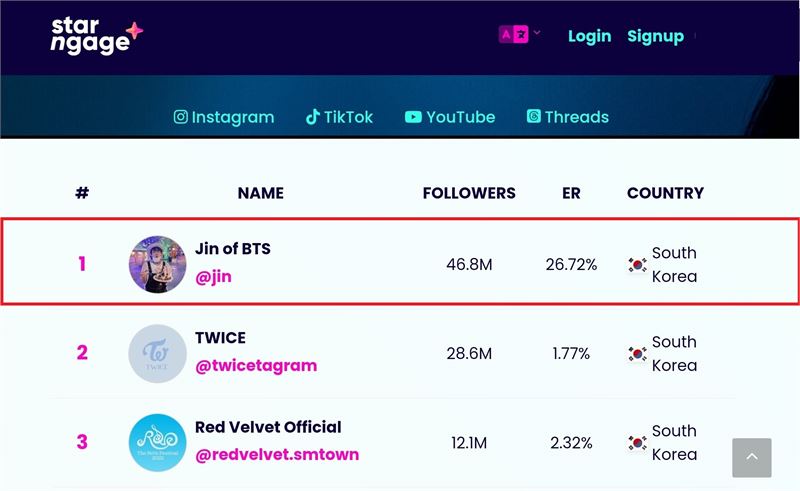Screen dimensions: 800x491
Task: Click the ER column header
Action: [x=571, y=193]
